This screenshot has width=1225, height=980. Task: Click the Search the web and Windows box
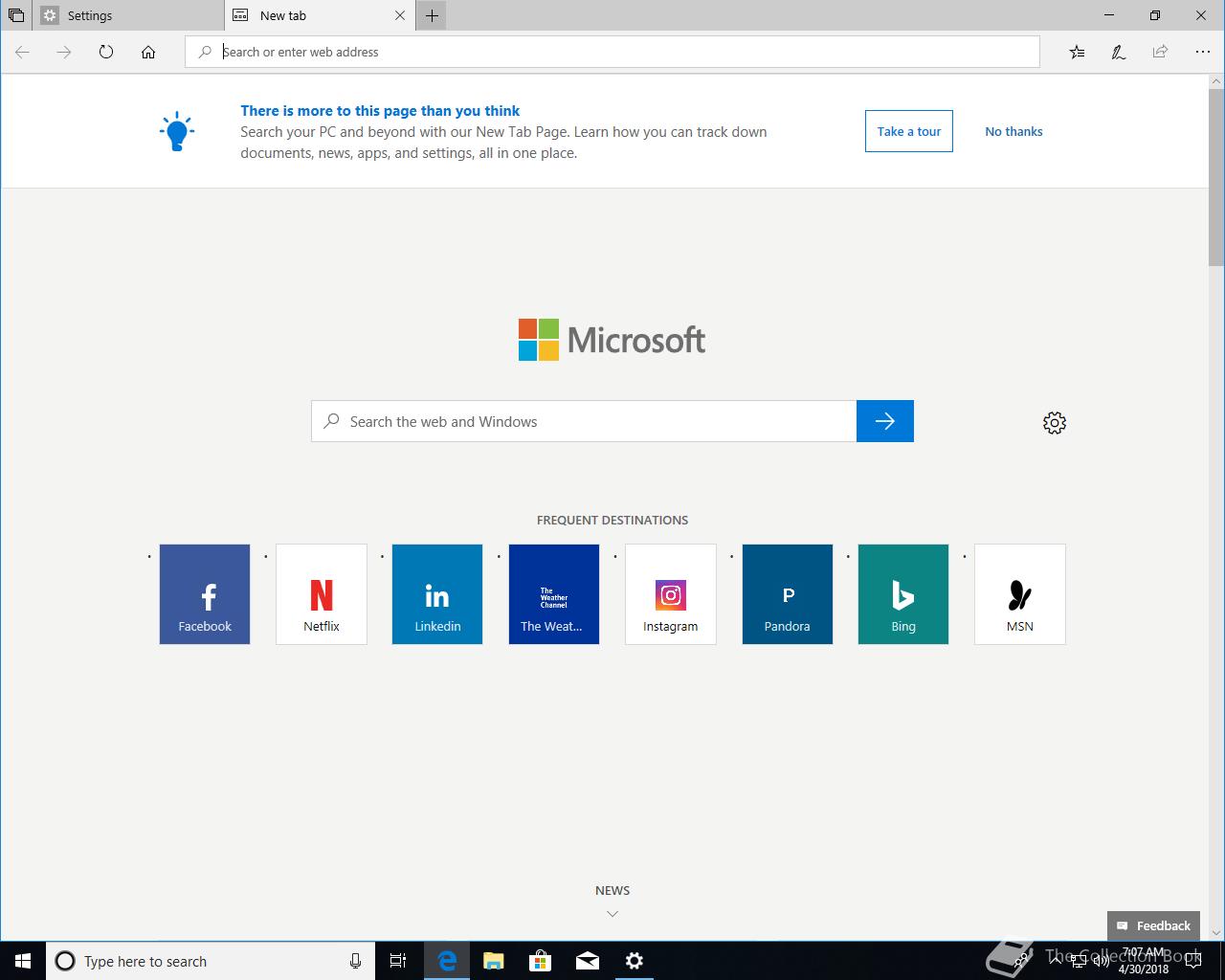pos(584,421)
